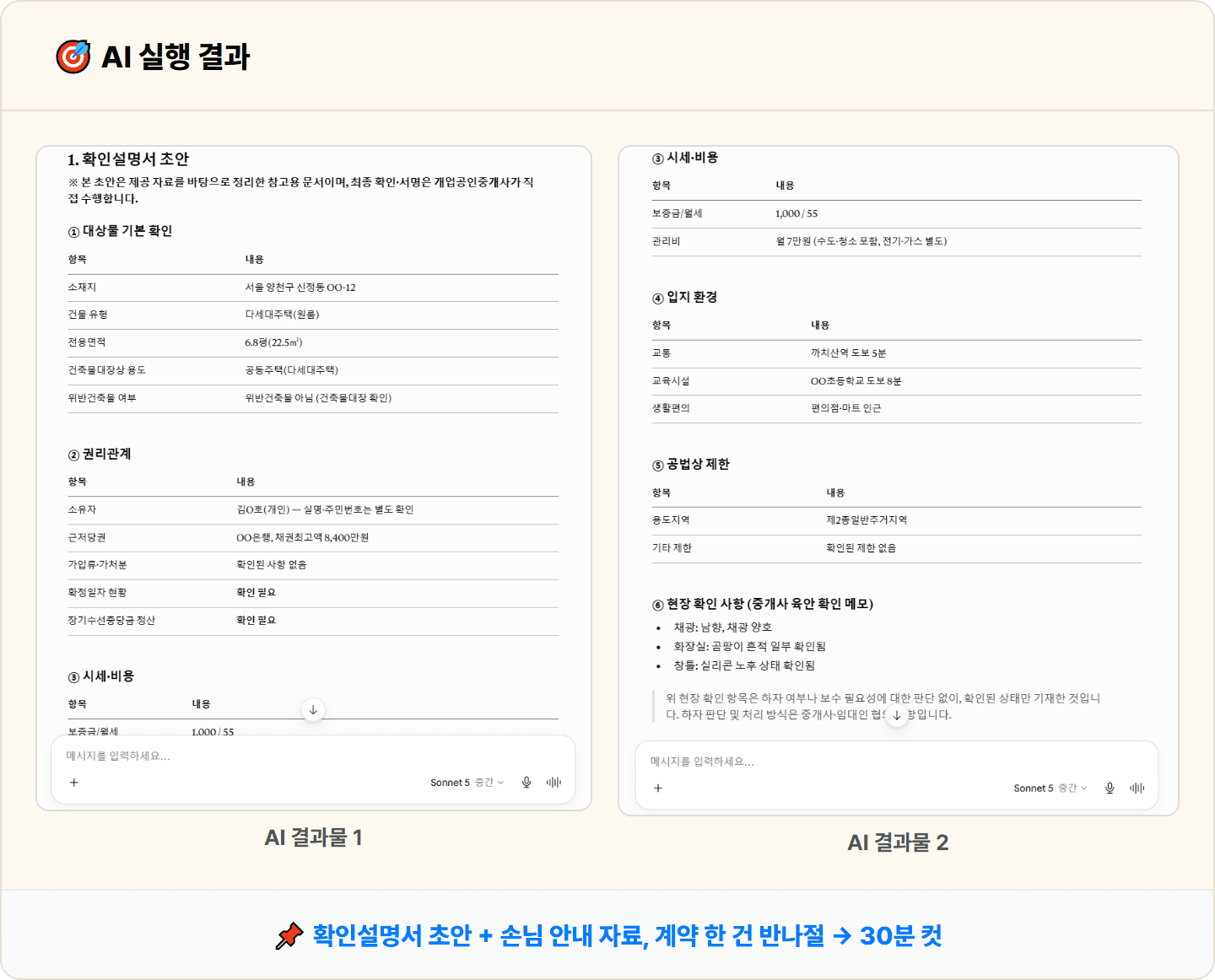Click the section title "⑤ 공법상 제한"
1215x980 pixels.
click(x=691, y=465)
